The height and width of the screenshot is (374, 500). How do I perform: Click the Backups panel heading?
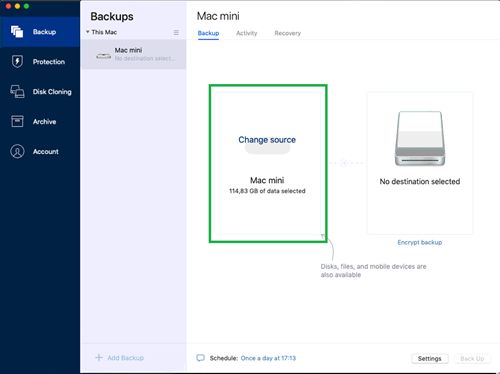112,16
